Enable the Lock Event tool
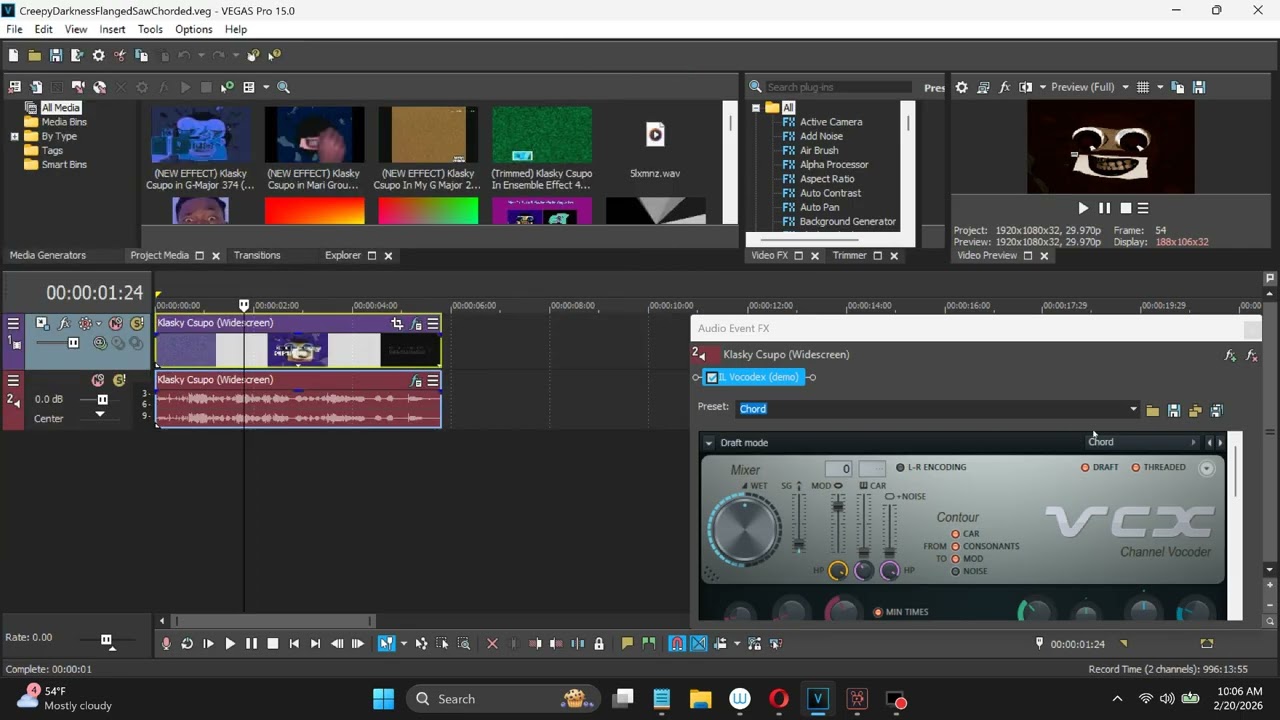 pyautogui.click(x=599, y=644)
